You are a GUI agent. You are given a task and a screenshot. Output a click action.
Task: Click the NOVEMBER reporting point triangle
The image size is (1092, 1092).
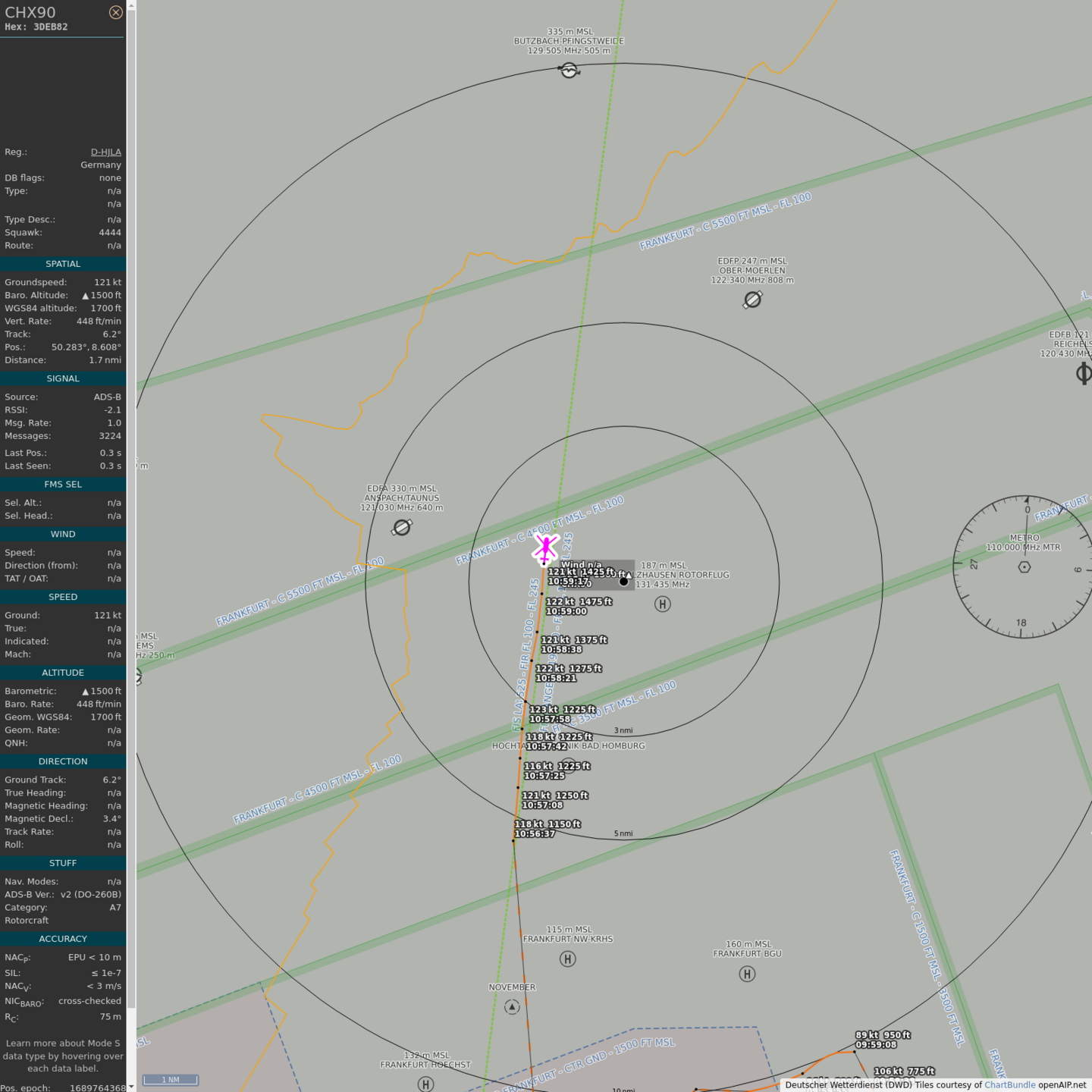click(512, 1007)
